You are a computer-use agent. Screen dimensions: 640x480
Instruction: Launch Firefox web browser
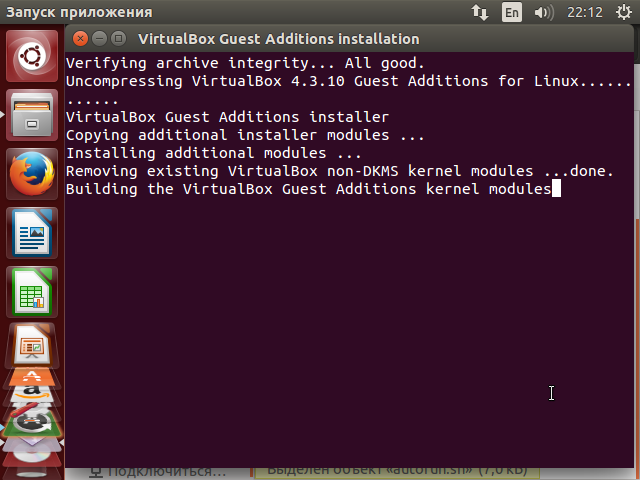[x=32, y=174]
